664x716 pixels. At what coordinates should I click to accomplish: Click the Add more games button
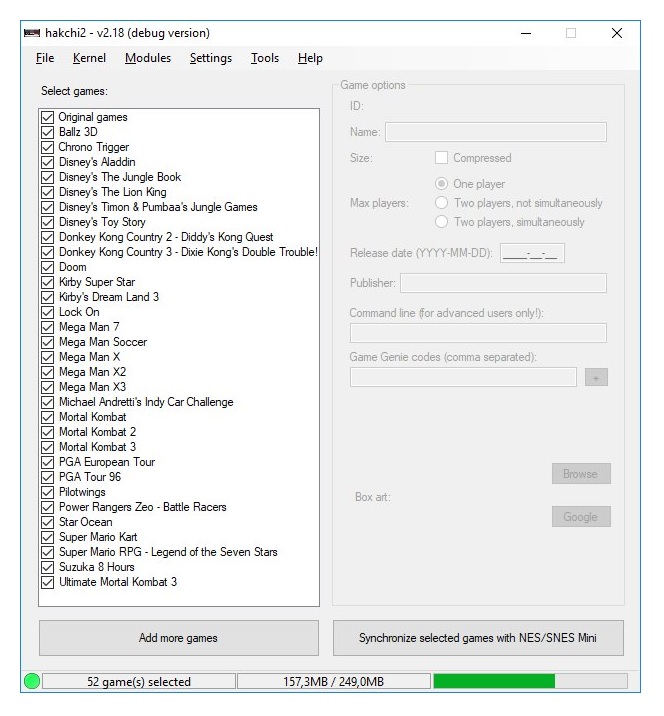point(179,637)
